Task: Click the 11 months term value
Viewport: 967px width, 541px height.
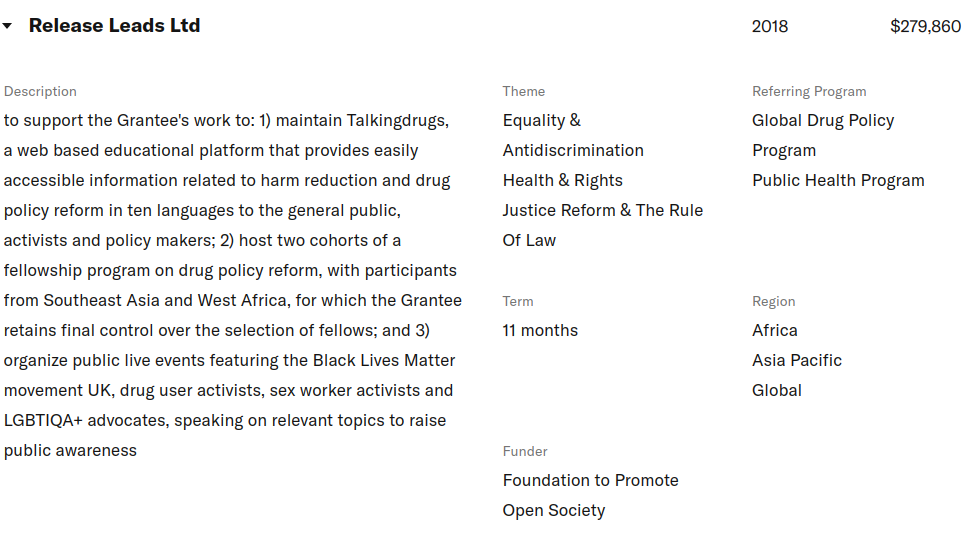Action: click(x=540, y=330)
